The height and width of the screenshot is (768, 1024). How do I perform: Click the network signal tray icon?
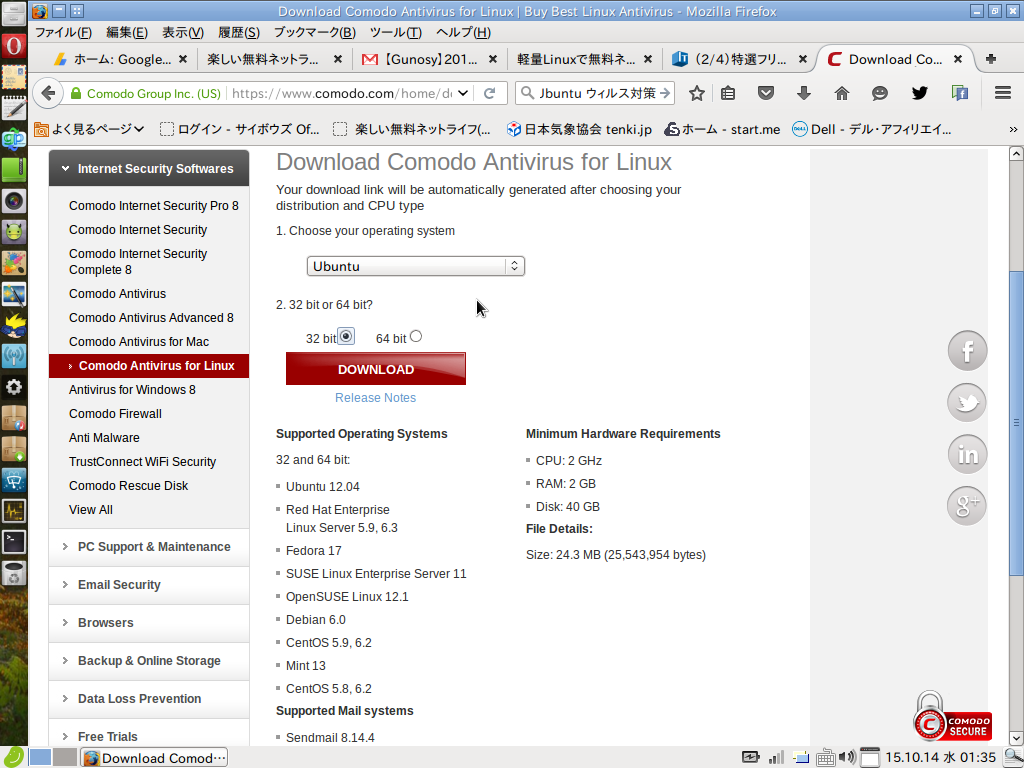point(776,758)
